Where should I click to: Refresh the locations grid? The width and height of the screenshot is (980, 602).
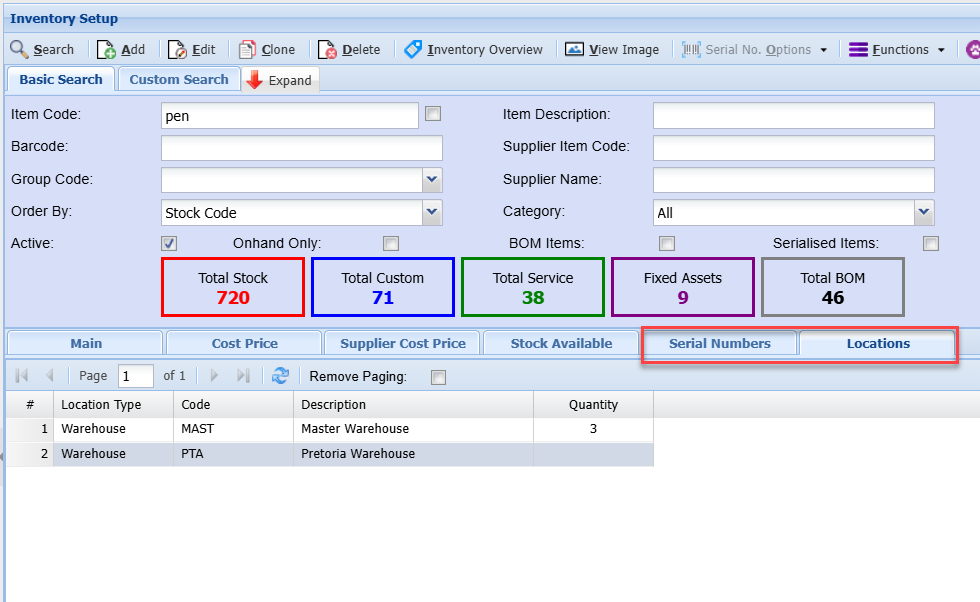point(281,376)
